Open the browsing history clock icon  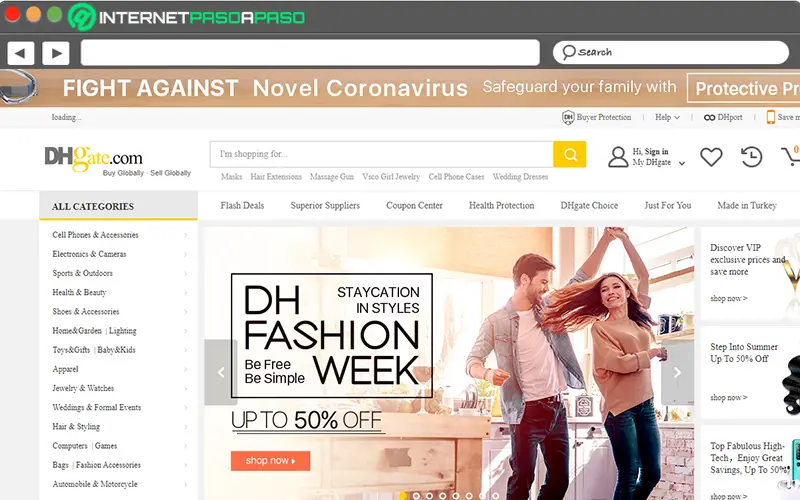[x=751, y=157]
